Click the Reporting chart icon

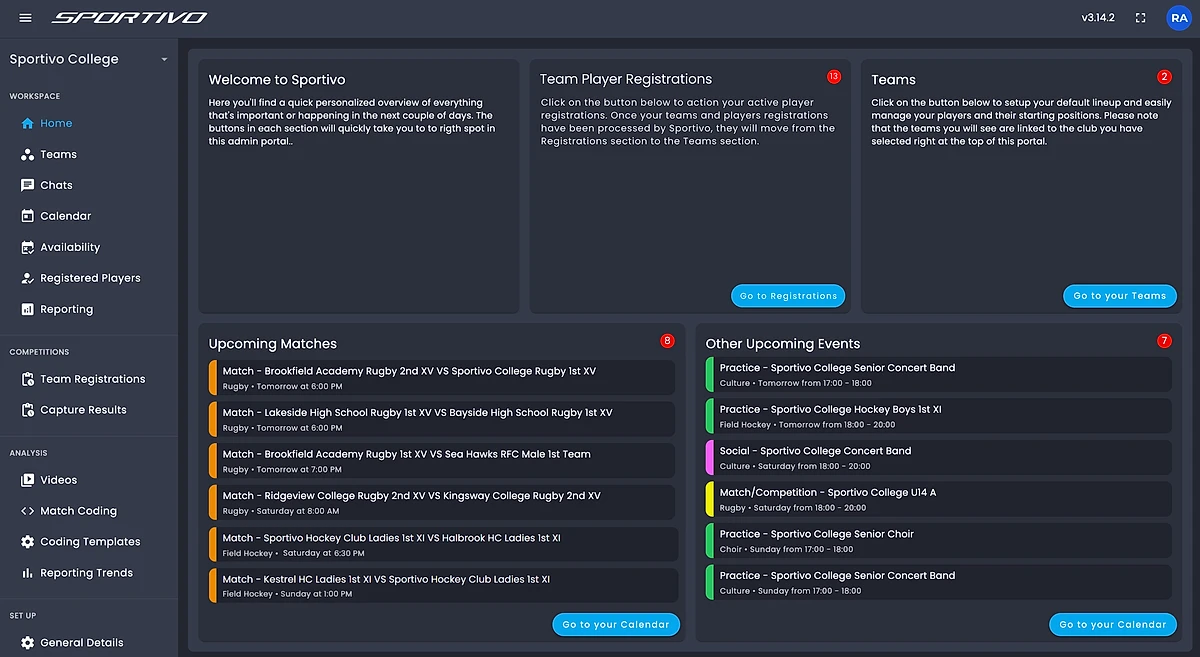click(28, 309)
